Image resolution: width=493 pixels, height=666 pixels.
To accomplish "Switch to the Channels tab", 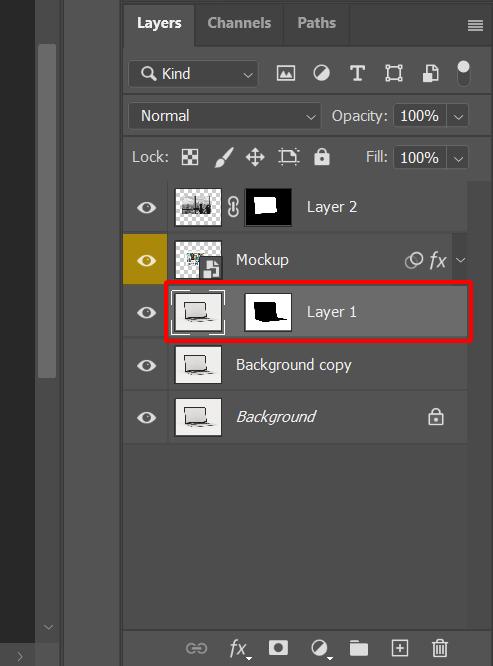I will [239, 23].
